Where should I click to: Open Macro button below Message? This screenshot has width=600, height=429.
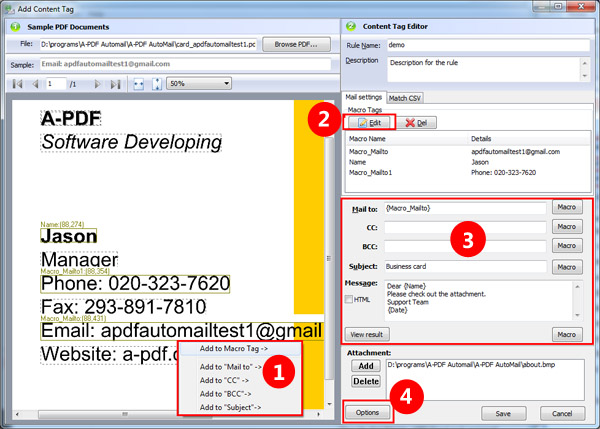[x=567, y=334]
